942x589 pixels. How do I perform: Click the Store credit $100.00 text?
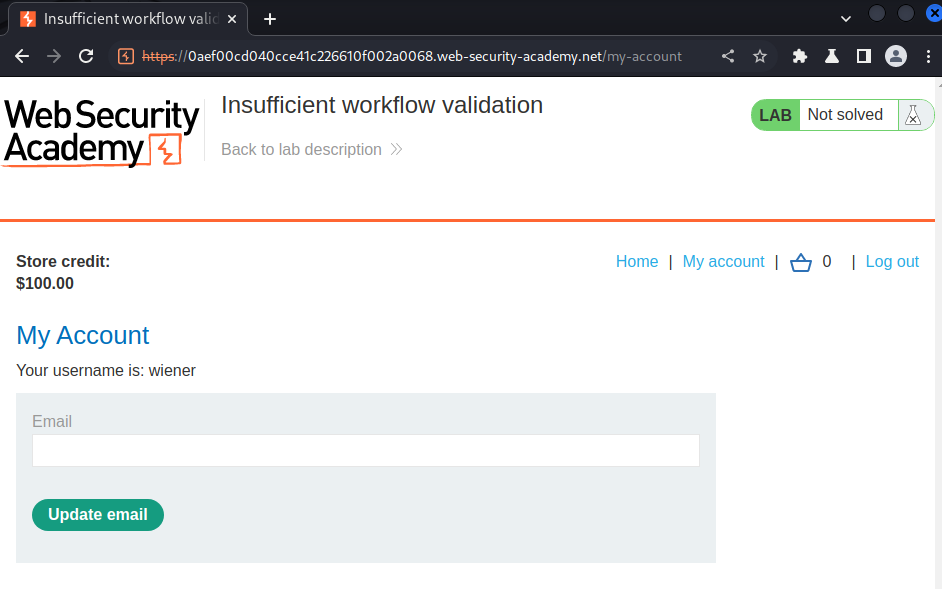(63, 272)
